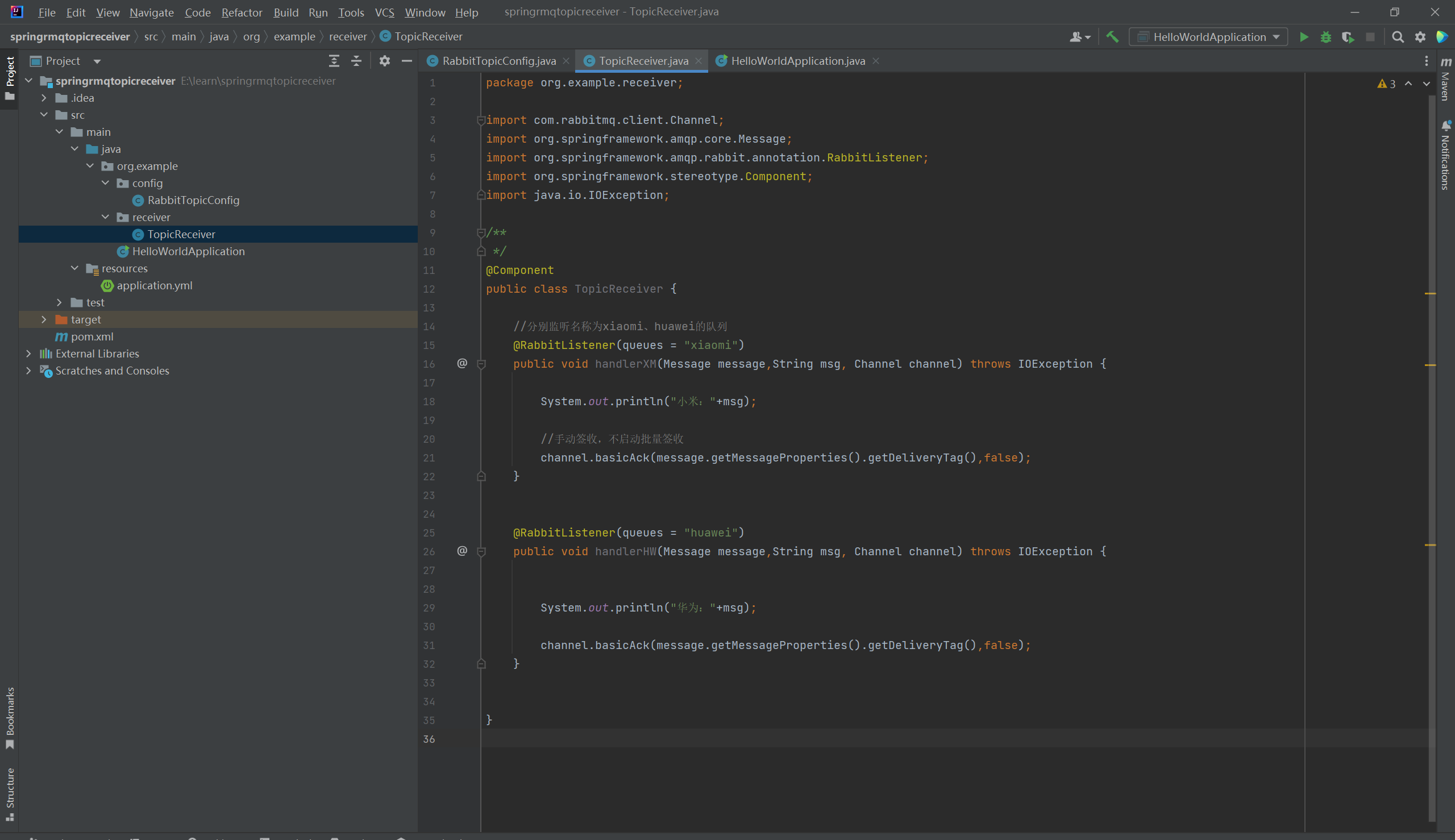Open the Maven tool window
Viewport: 1455px width, 840px height.
tap(1446, 80)
